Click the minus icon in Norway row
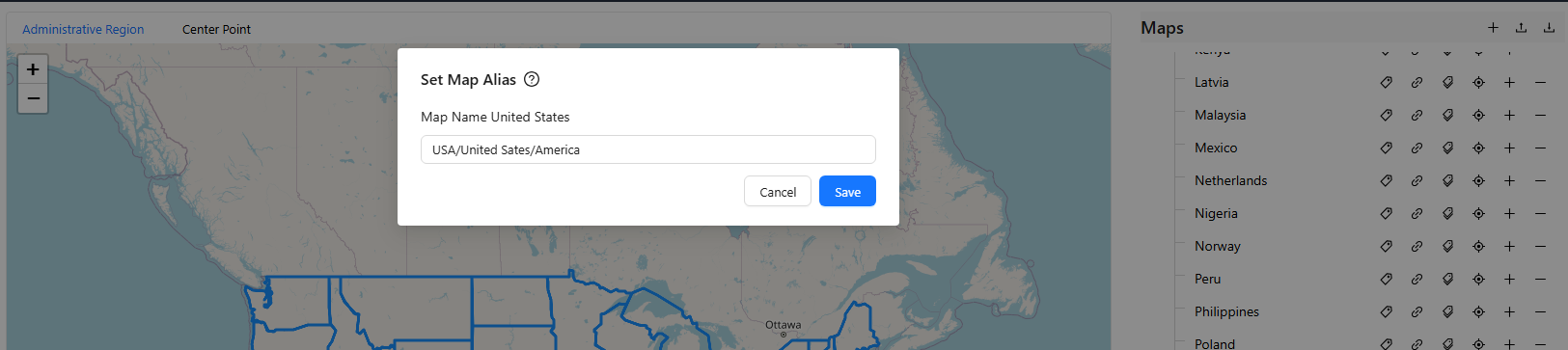1568x350 pixels. pos(1540,246)
